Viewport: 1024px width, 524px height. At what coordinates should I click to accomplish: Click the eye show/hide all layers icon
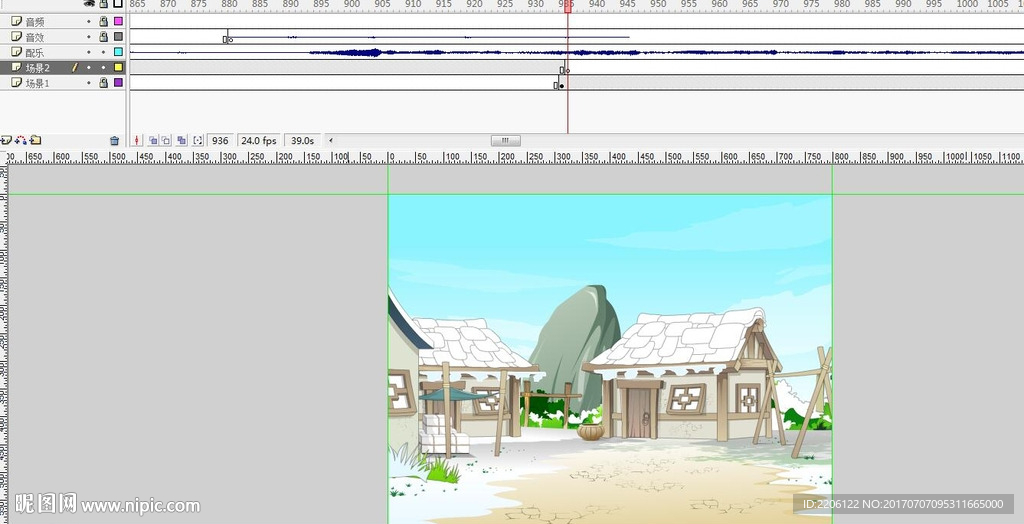pyautogui.click(x=89, y=3)
